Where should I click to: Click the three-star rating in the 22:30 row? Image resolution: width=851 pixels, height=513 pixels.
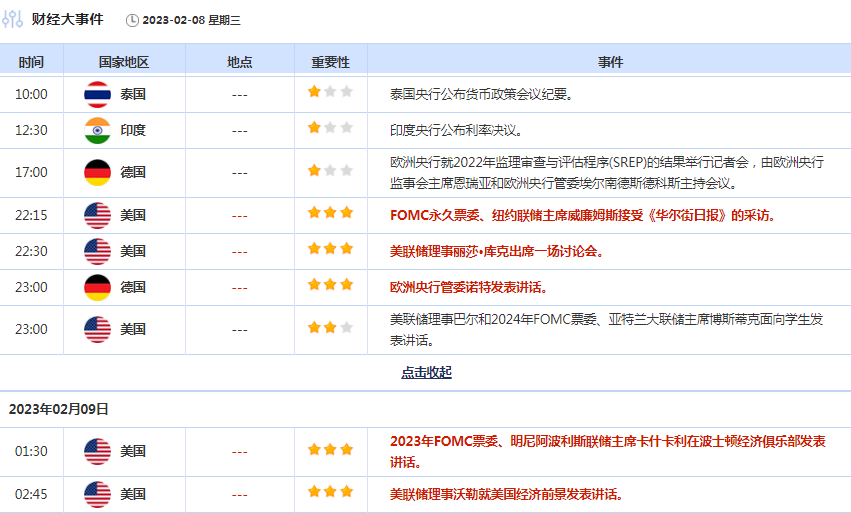(x=330, y=249)
